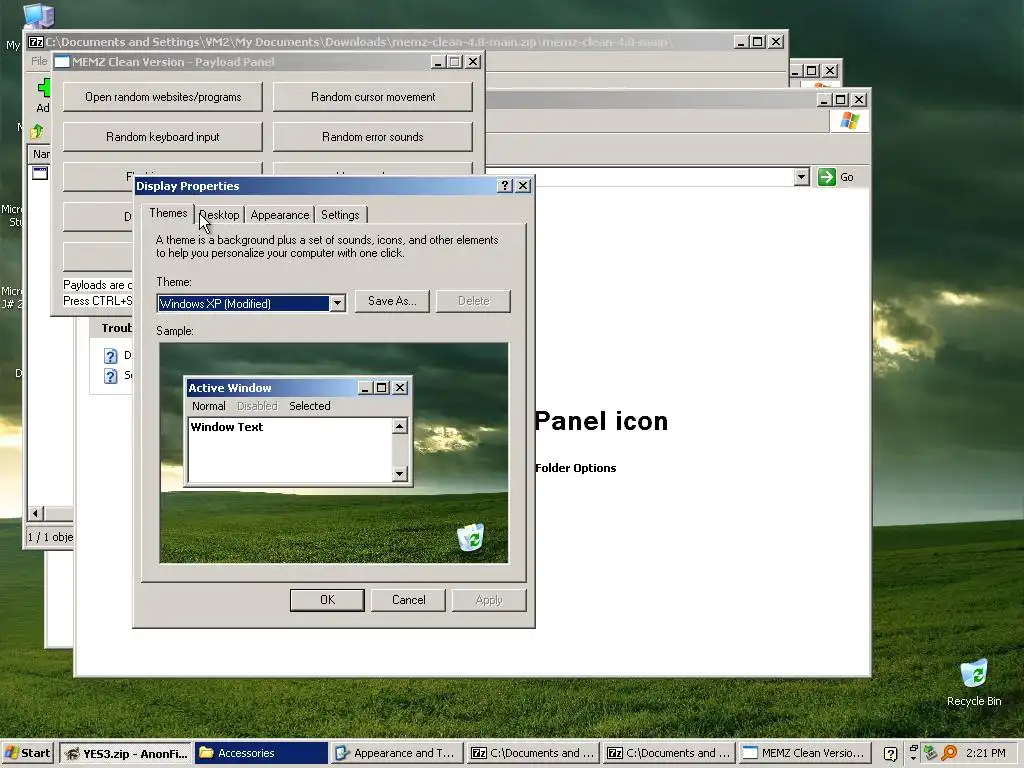The image size is (1024, 768).
Task: Click Normal in the Active Window sample
Action: [x=208, y=406]
